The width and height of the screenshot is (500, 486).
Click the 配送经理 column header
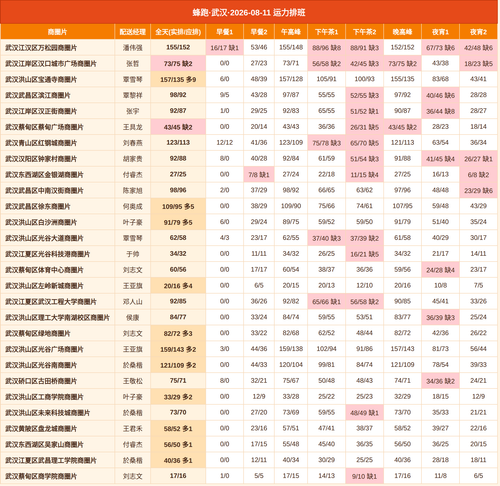[133, 32]
